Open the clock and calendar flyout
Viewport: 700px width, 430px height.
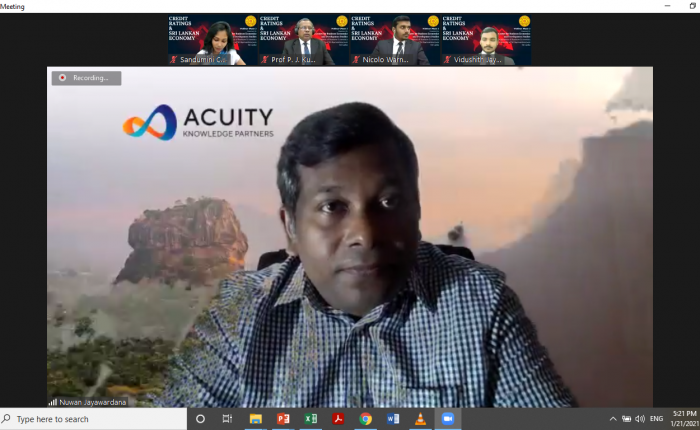(684, 419)
